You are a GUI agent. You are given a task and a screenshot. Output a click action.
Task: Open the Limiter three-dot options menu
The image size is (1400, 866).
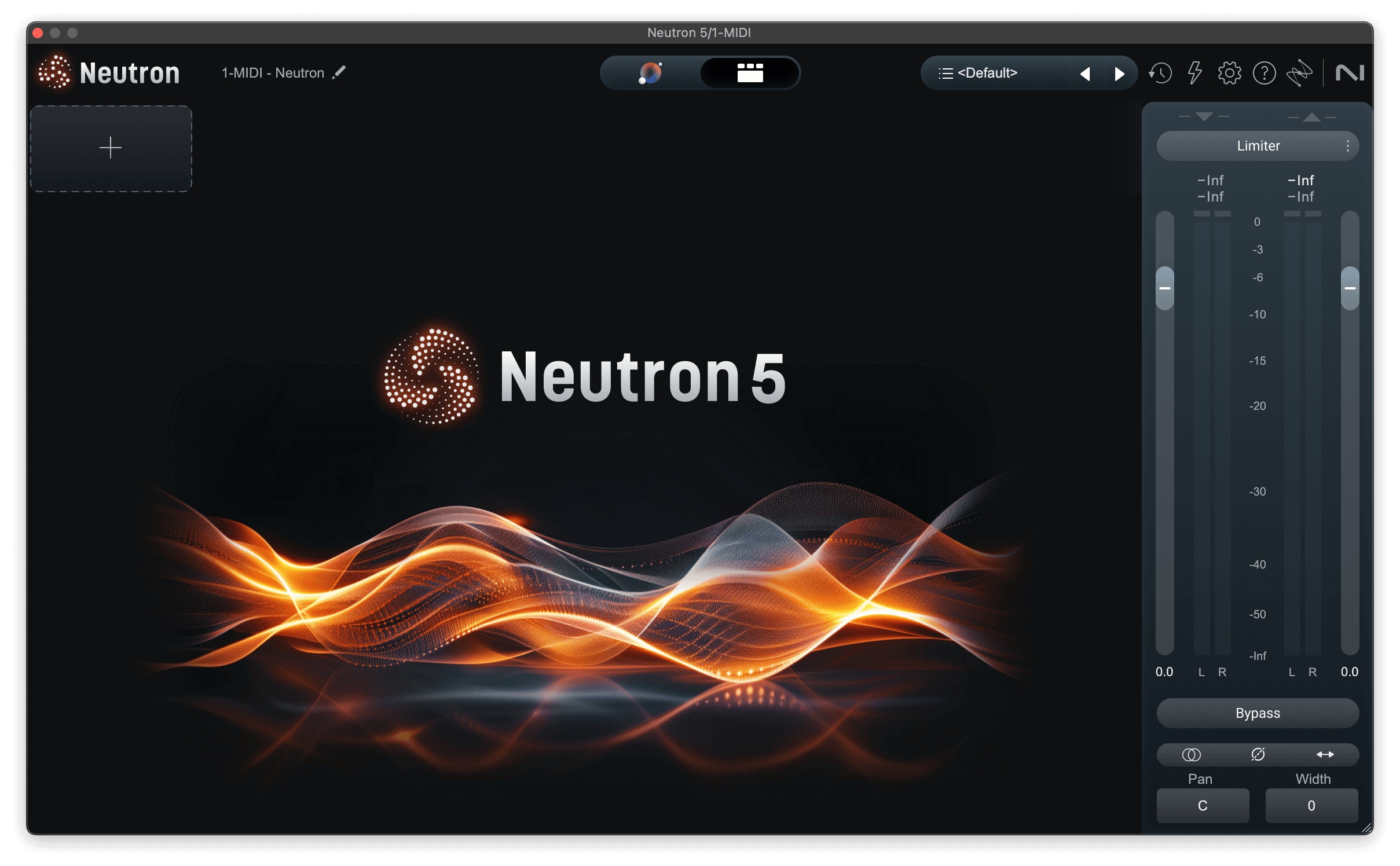tap(1348, 146)
